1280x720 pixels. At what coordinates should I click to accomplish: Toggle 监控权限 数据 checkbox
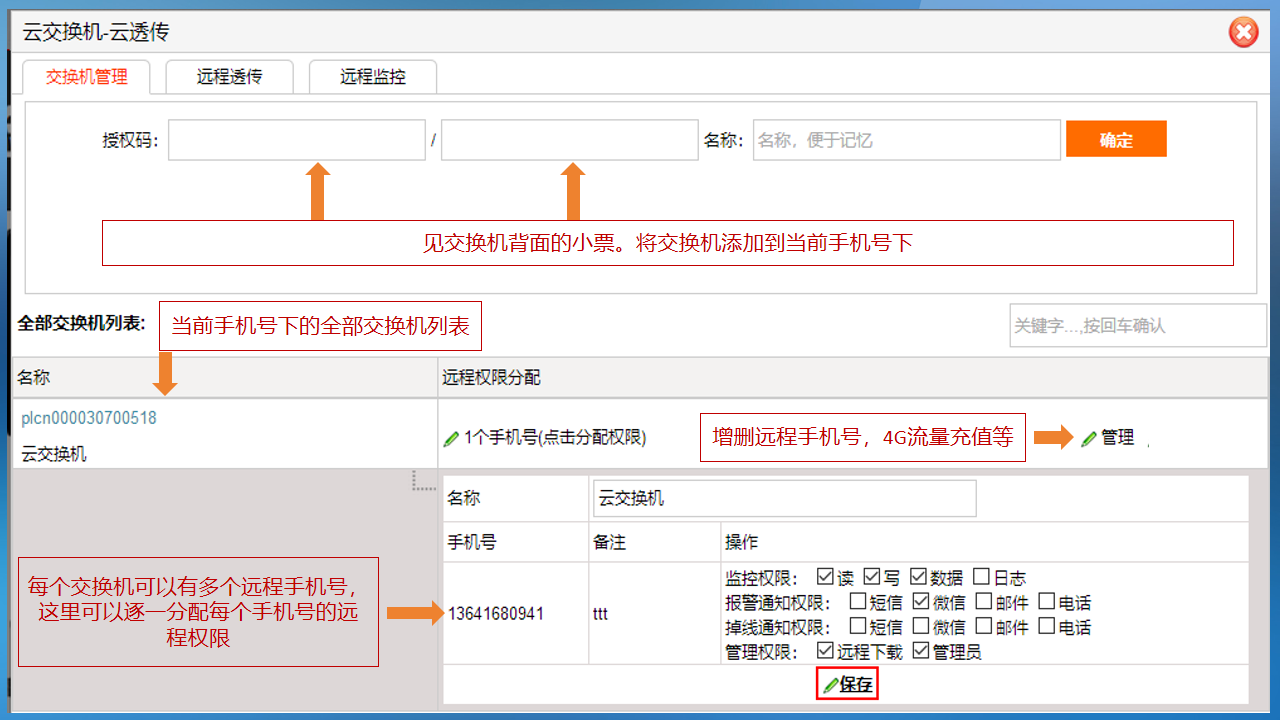point(918,577)
